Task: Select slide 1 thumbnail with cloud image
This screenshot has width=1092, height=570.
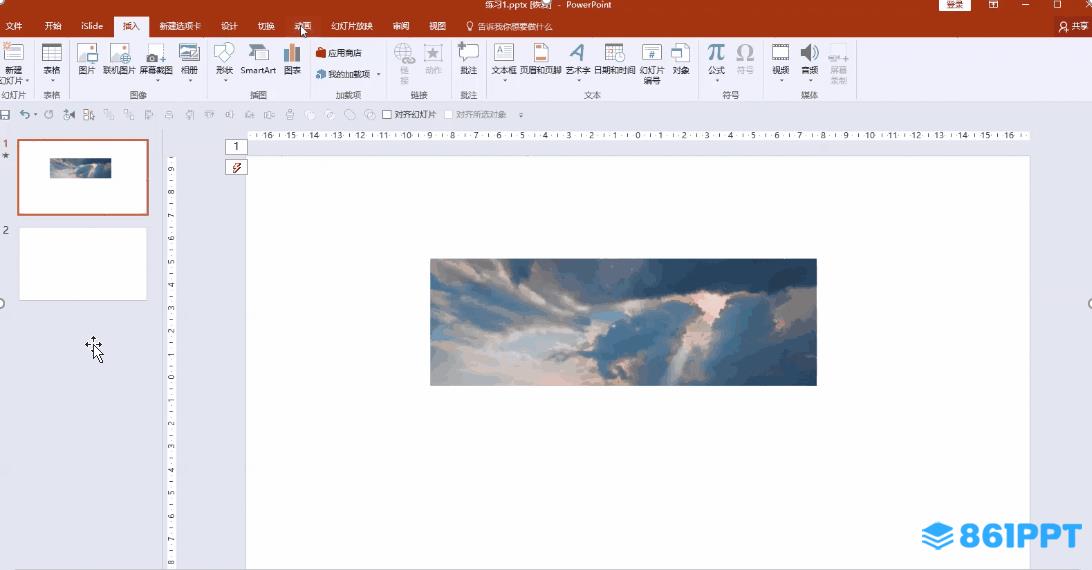Action: pyautogui.click(x=83, y=177)
